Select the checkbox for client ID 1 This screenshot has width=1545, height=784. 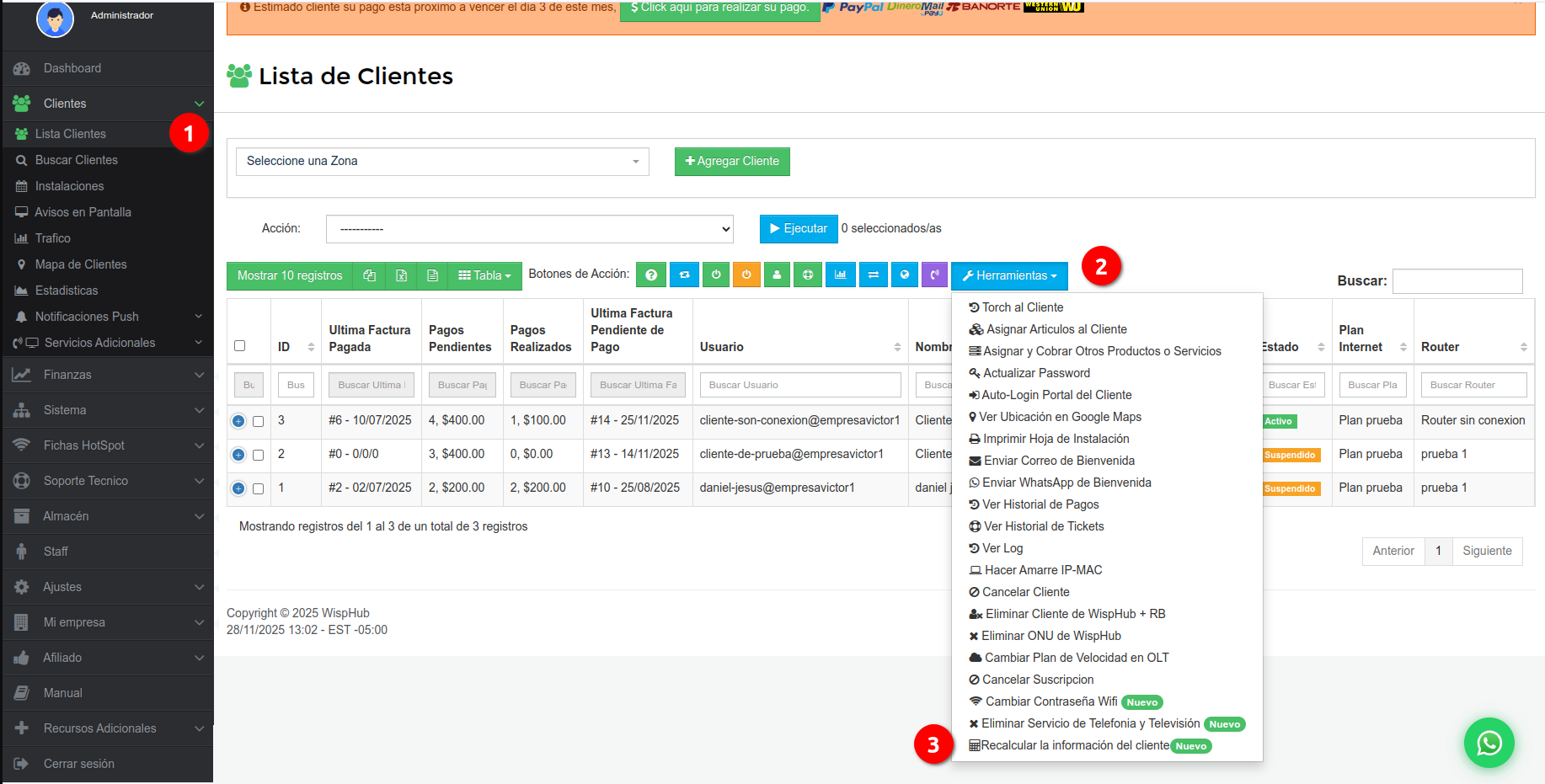point(259,488)
